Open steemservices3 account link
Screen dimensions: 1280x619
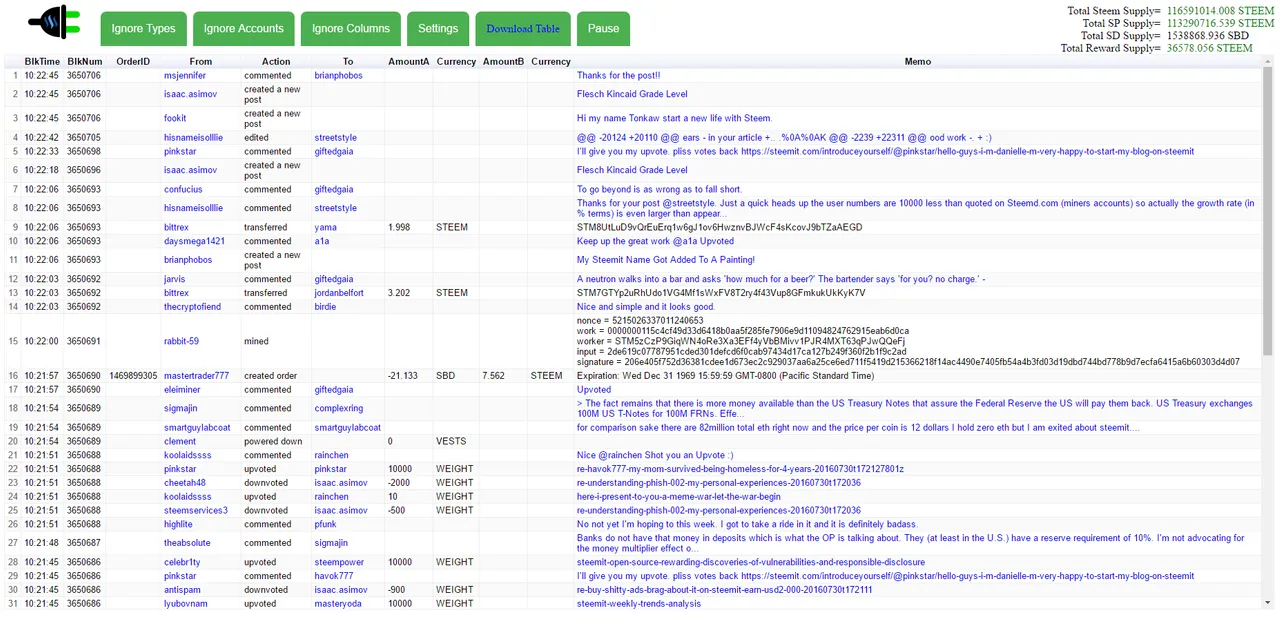(x=196, y=511)
